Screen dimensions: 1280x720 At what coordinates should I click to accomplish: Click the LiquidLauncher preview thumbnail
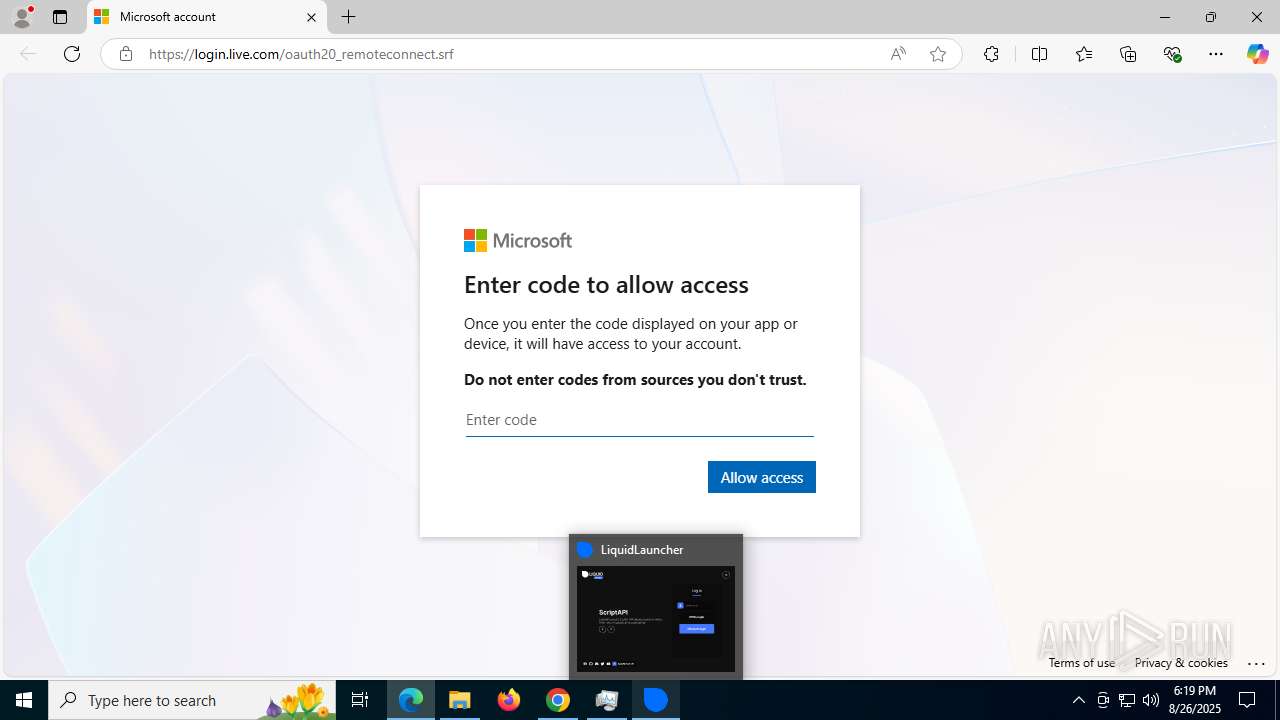[x=656, y=619]
